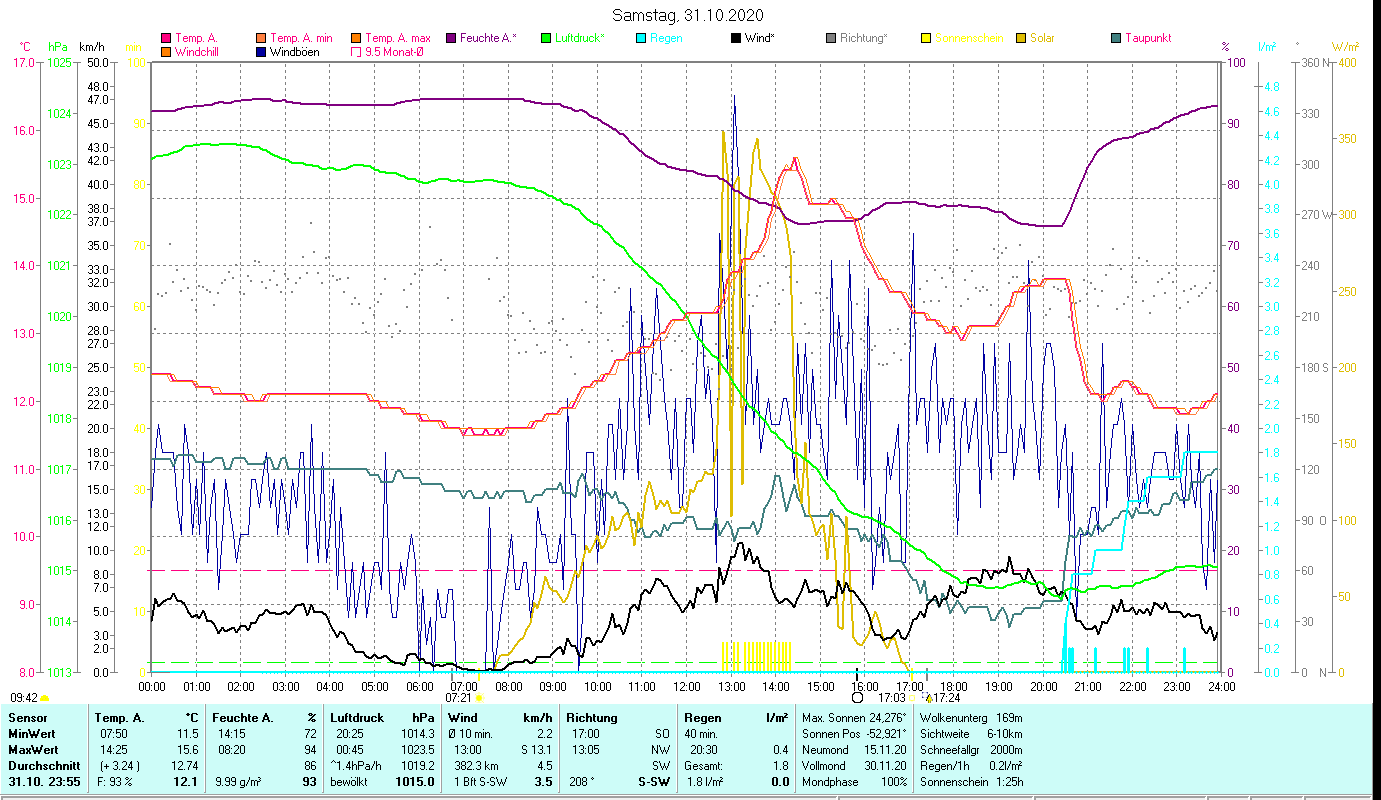Click the pink Temp. A. legend square

(166, 38)
